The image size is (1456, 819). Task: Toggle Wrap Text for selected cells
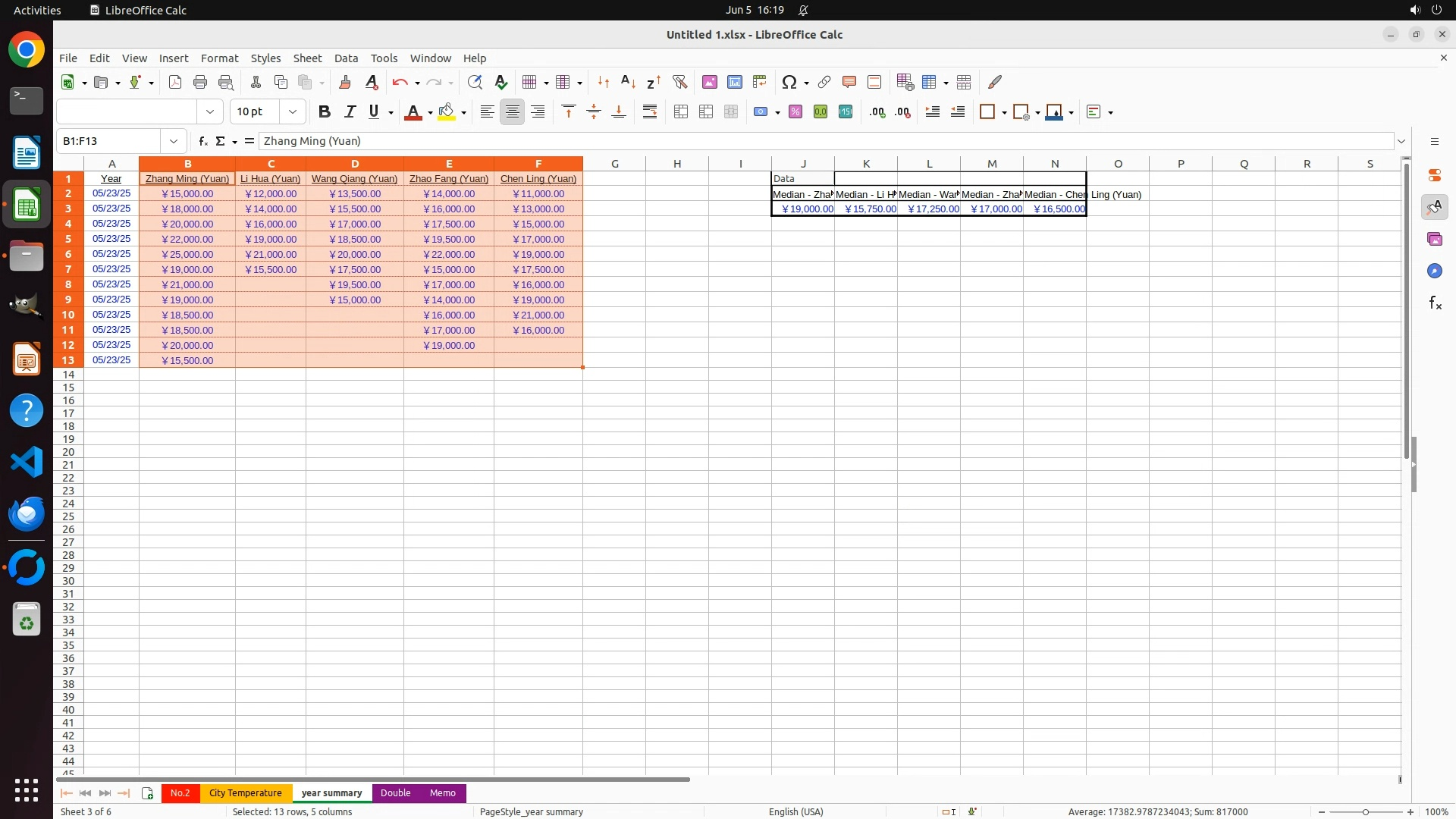pos(649,112)
